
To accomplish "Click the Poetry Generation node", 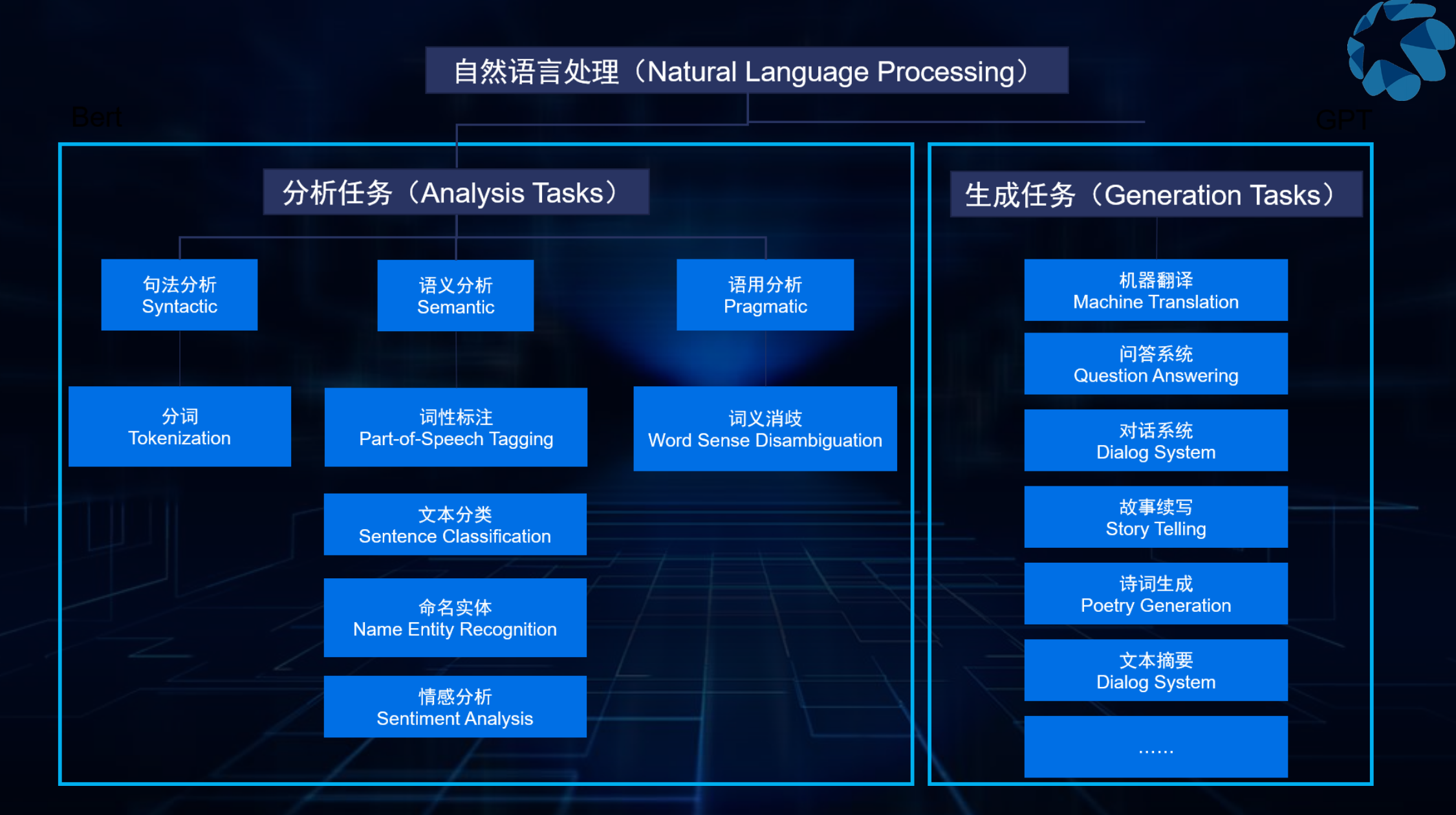I will (x=1155, y=594).
